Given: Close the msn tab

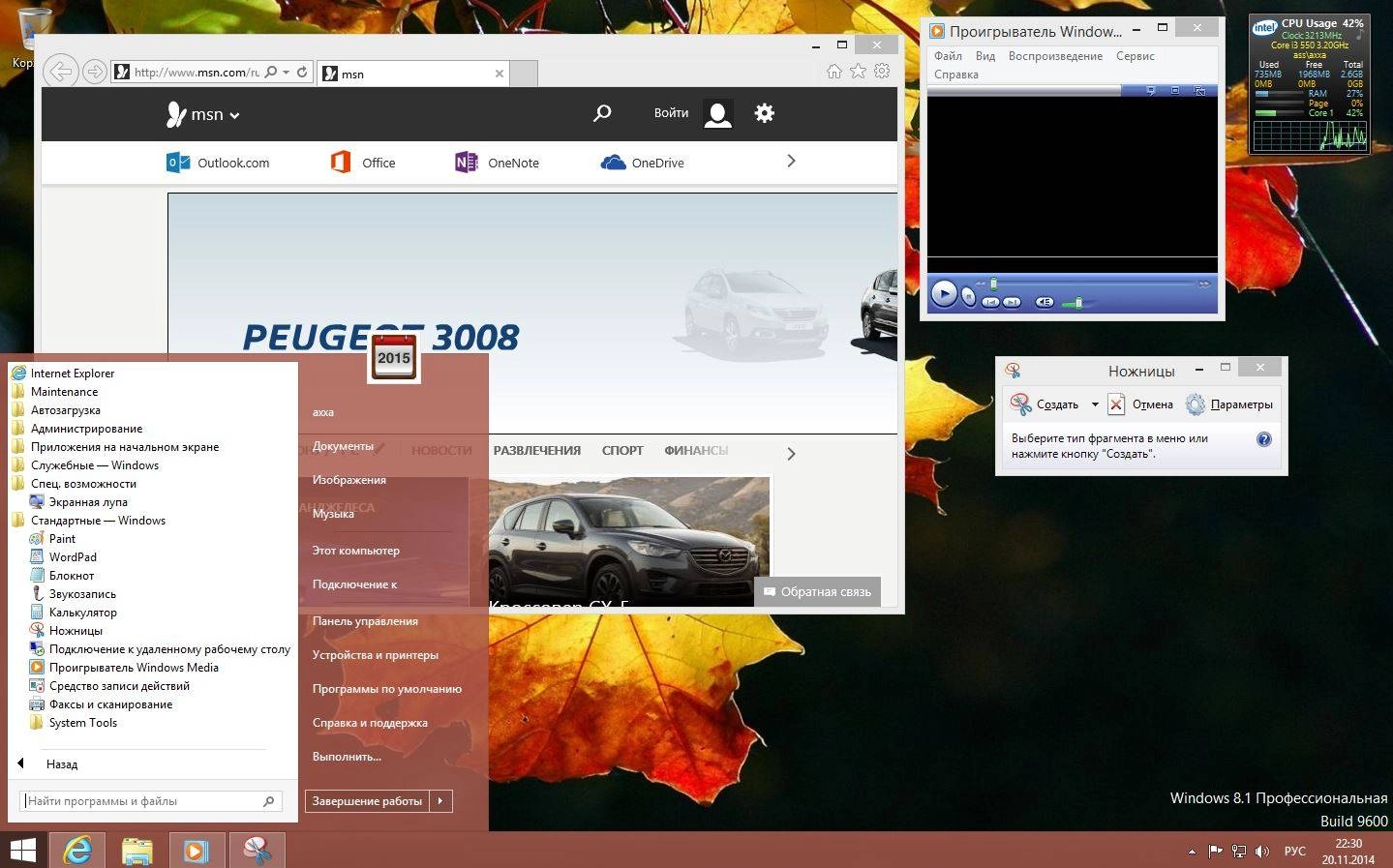Looking at the screenshot, I should 500,74.
